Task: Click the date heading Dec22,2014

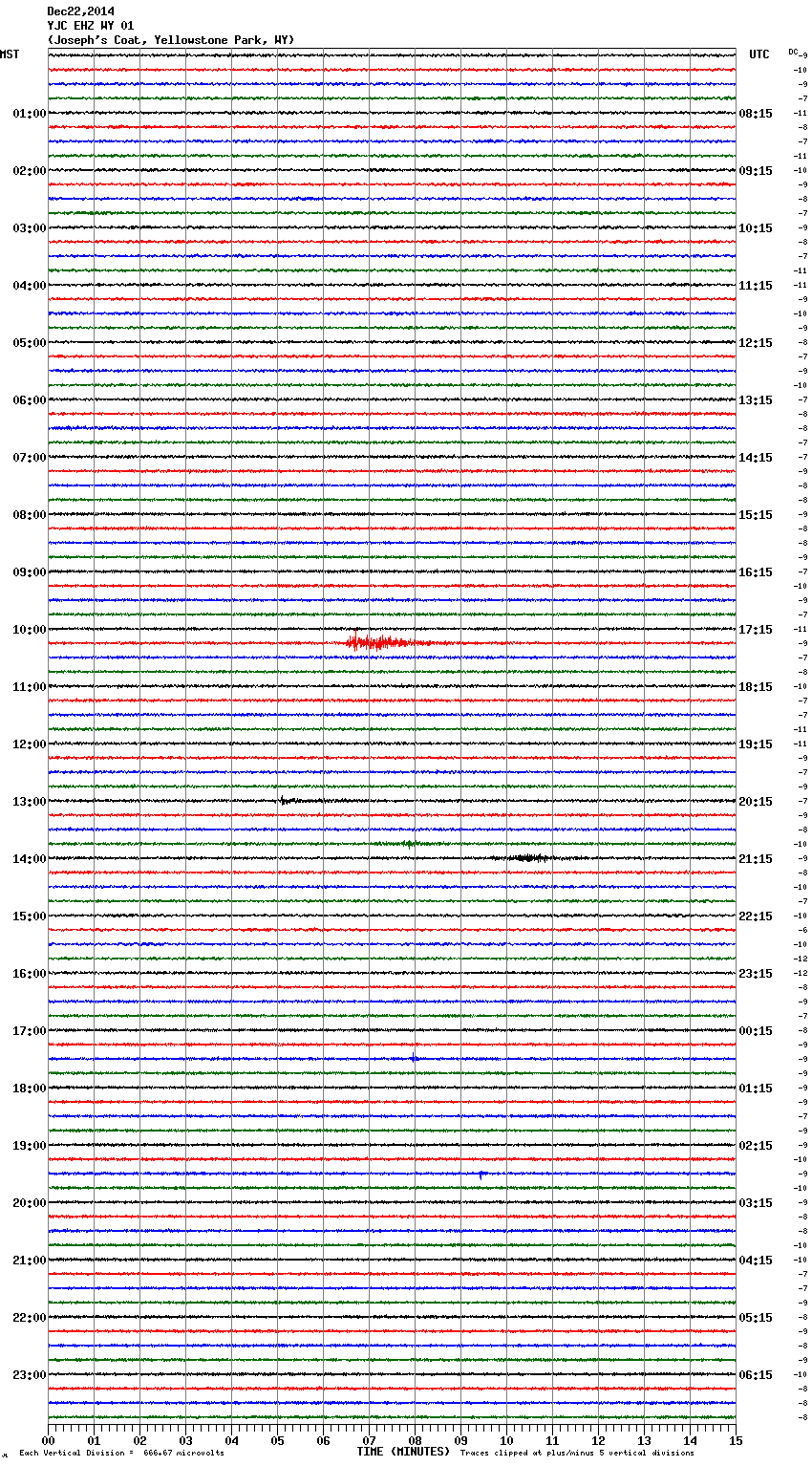Action: [80, 11]
